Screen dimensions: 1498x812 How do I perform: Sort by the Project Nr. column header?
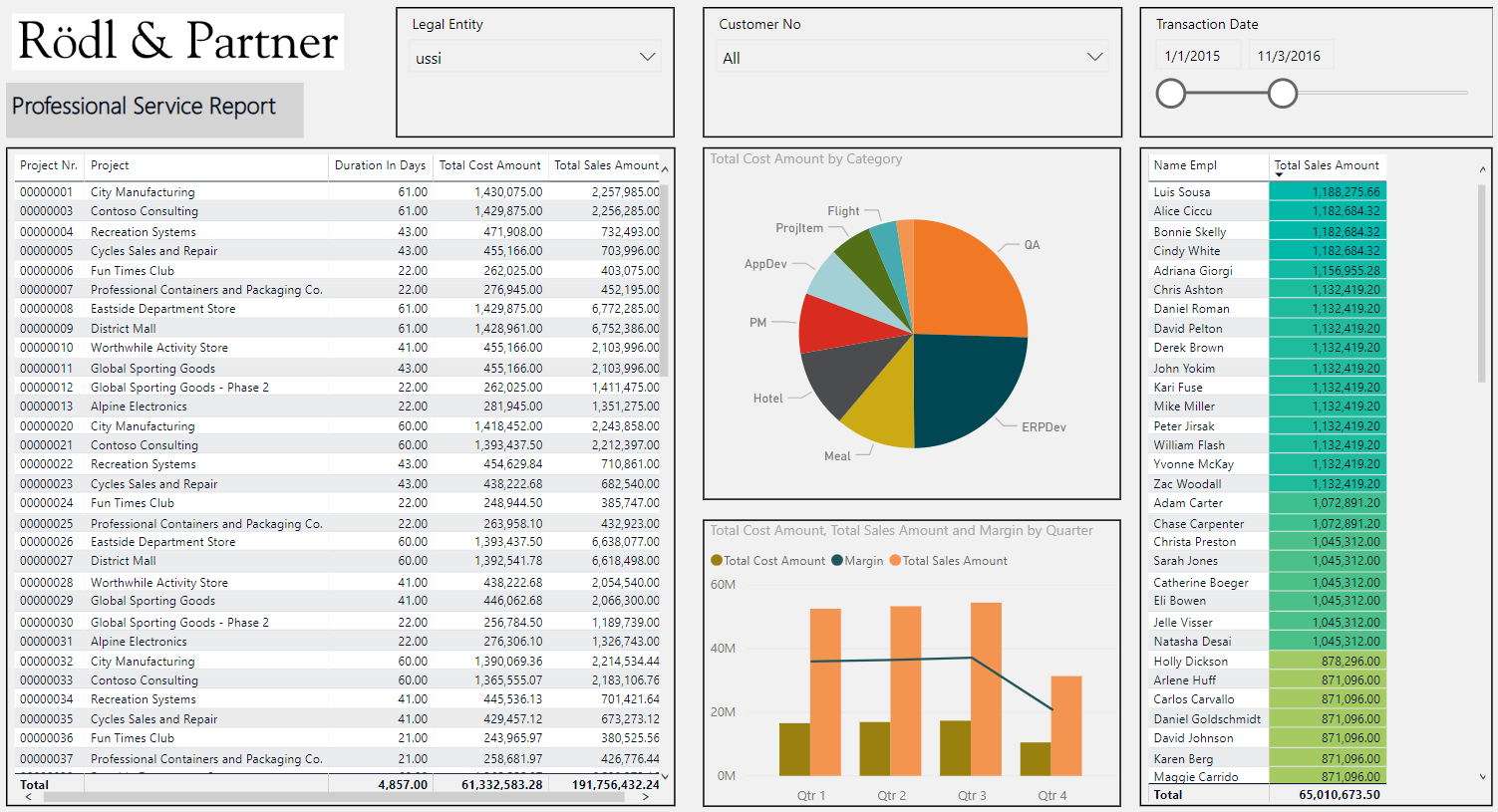pos(49,165)
